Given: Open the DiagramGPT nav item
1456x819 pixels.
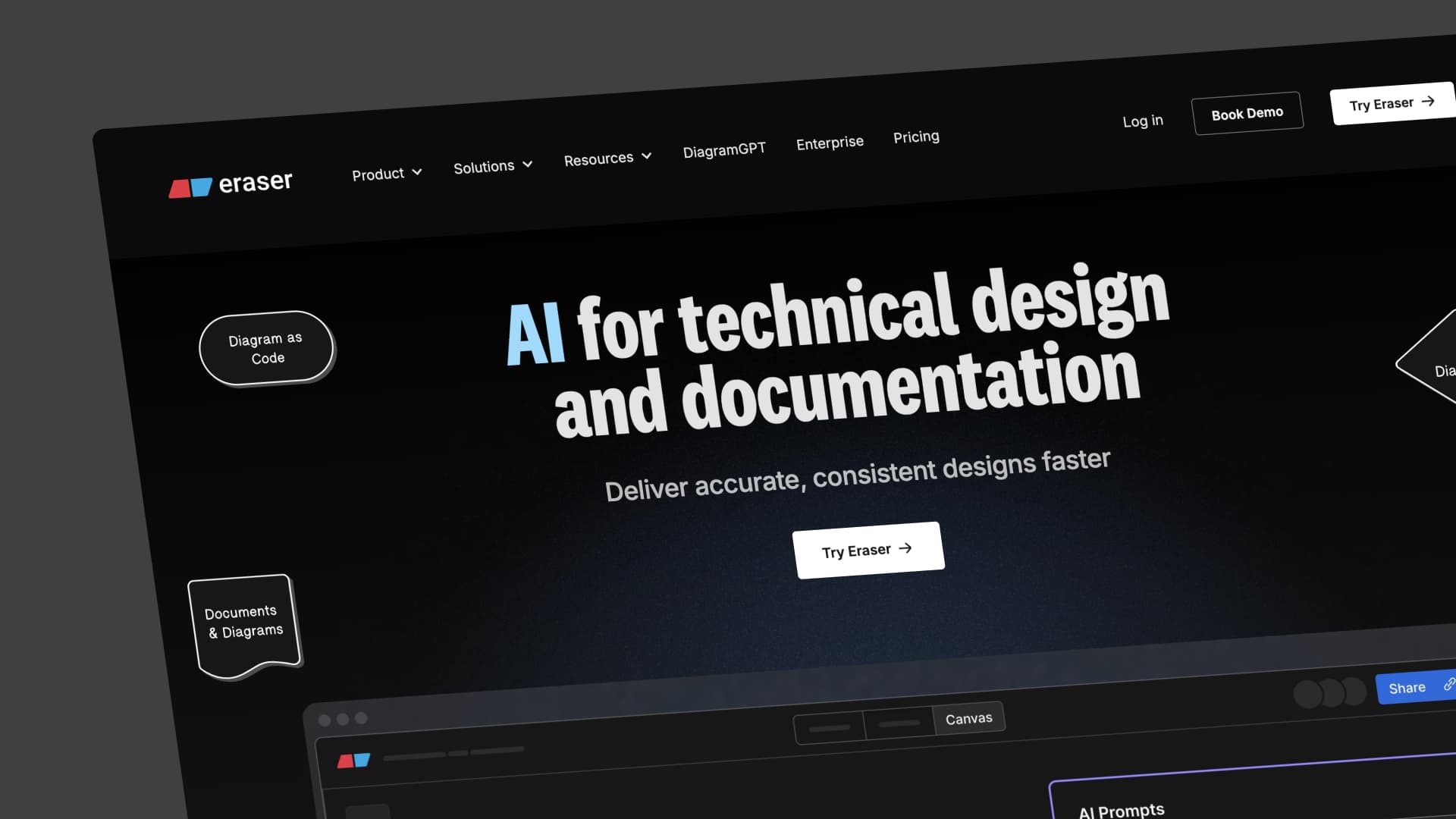Looking at the screenshot, I should tap(724, 150).
